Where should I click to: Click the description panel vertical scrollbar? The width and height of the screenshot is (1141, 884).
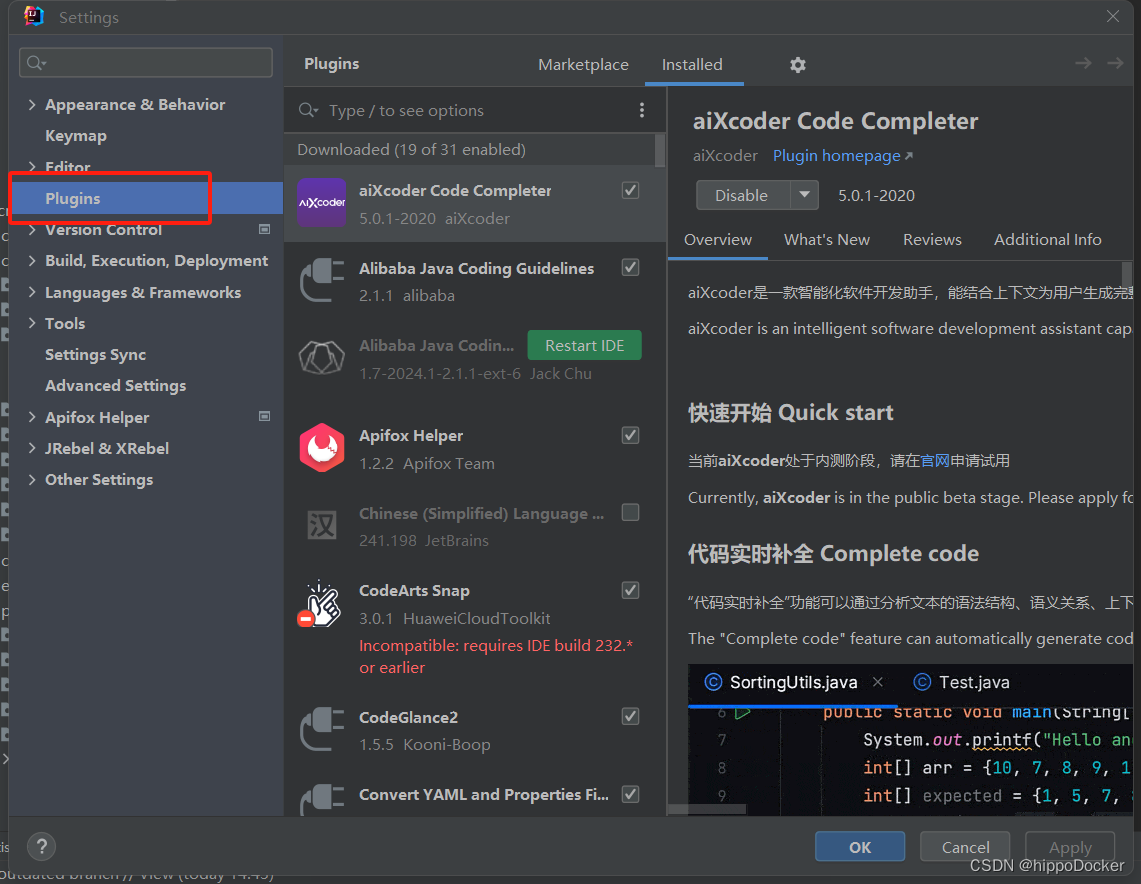(x=1126, y=274)
